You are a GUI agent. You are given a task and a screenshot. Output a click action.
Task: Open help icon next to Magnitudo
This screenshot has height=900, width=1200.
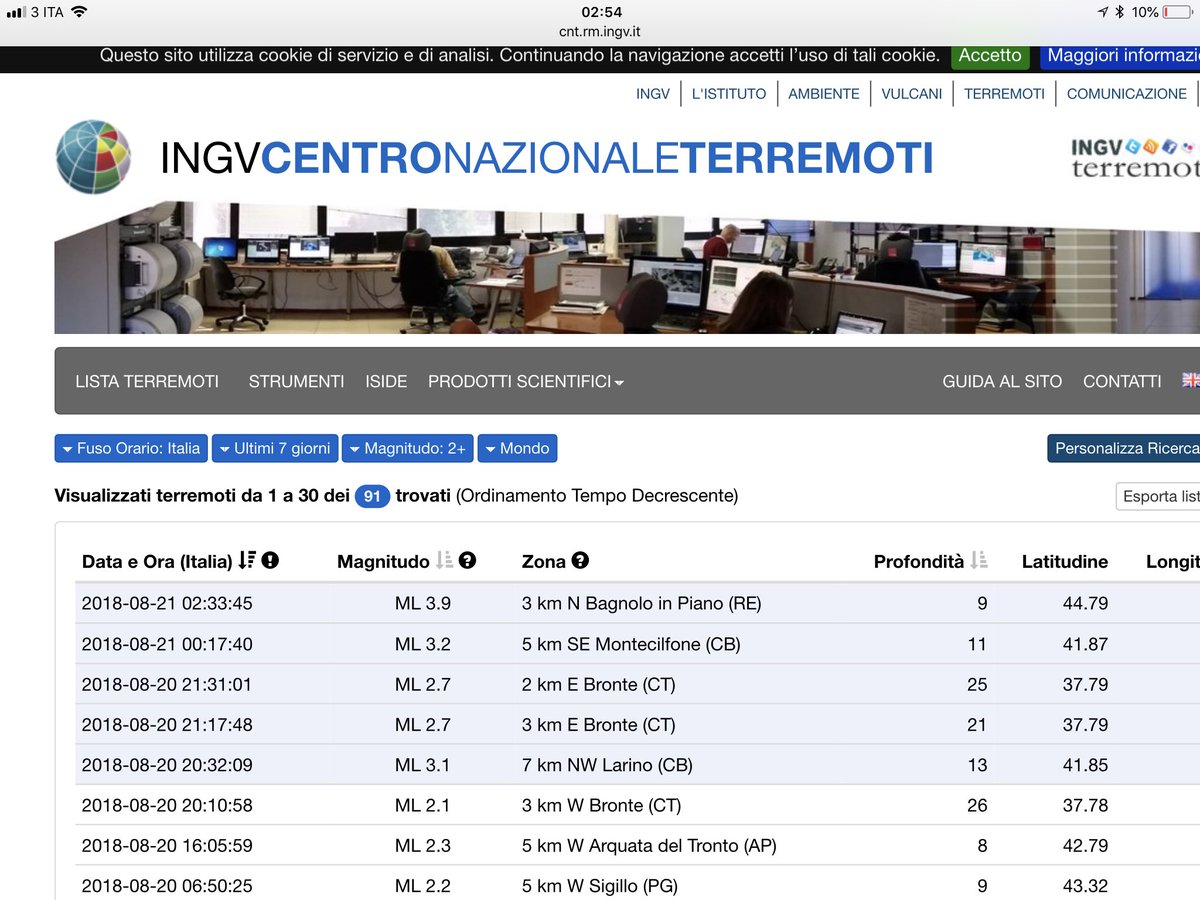coord(468,561)
